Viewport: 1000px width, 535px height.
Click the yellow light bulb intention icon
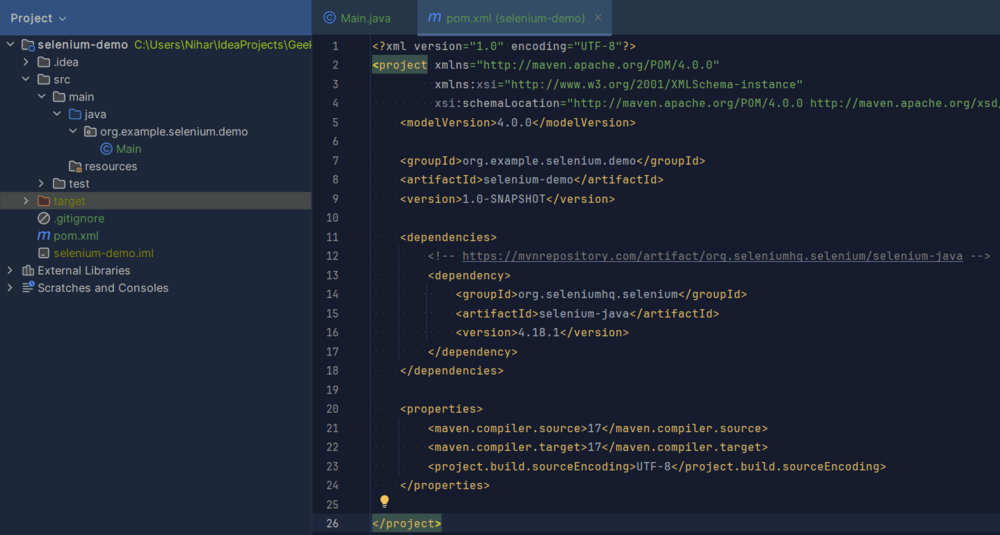tap(385, 502)
